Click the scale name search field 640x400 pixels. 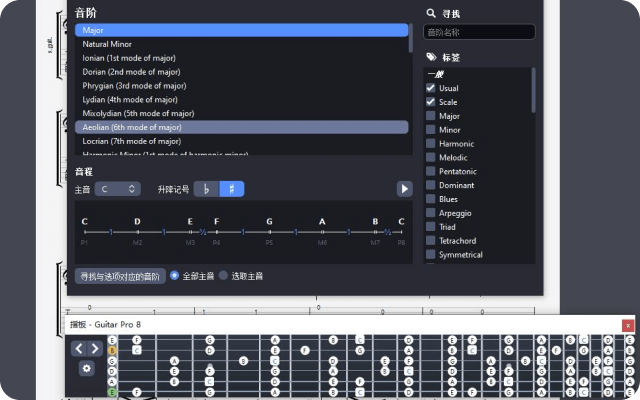coord(480,32)
